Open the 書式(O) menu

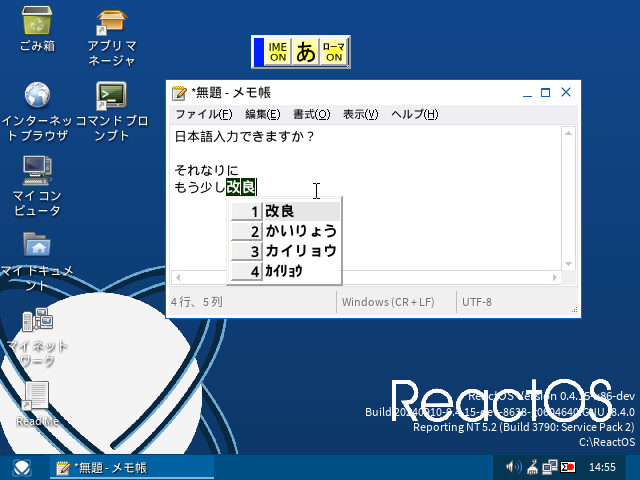tap(311, 114)
